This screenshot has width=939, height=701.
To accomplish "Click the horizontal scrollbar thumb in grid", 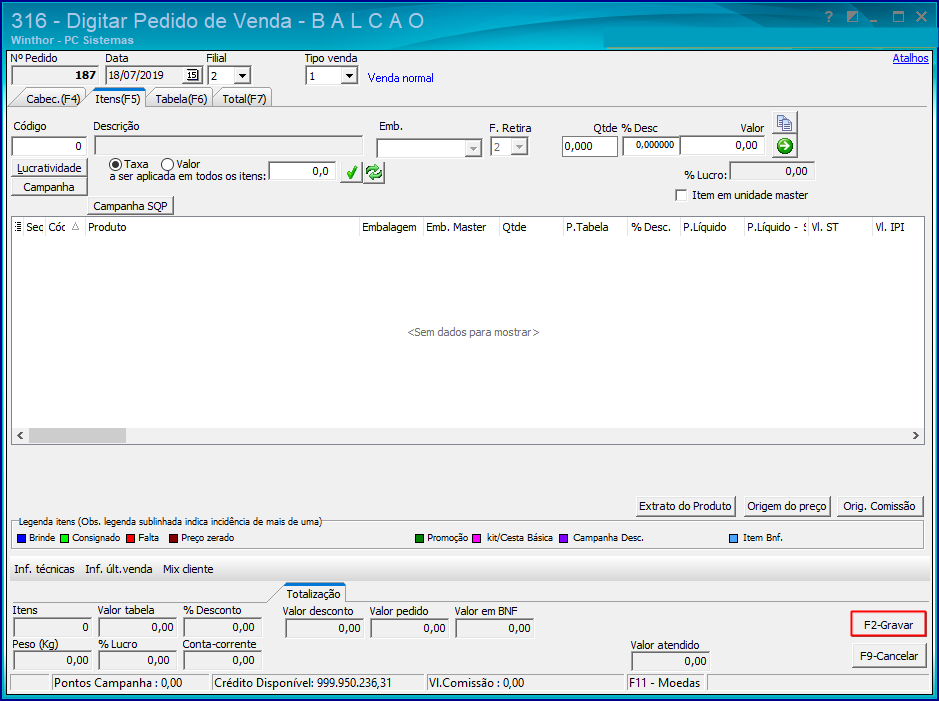I will click(x=77, y=435).
